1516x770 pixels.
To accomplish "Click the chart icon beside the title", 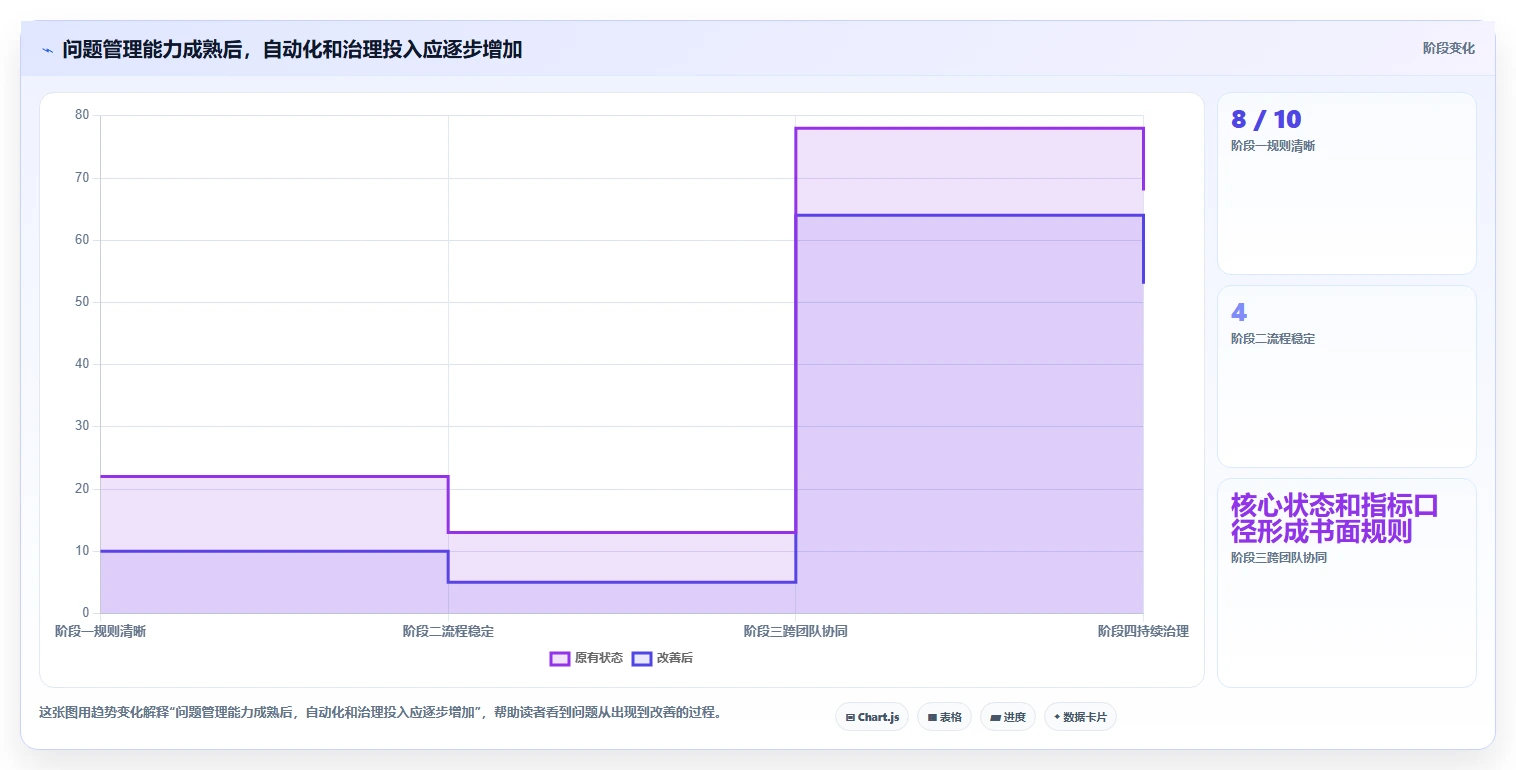I will tap(47, 50).
